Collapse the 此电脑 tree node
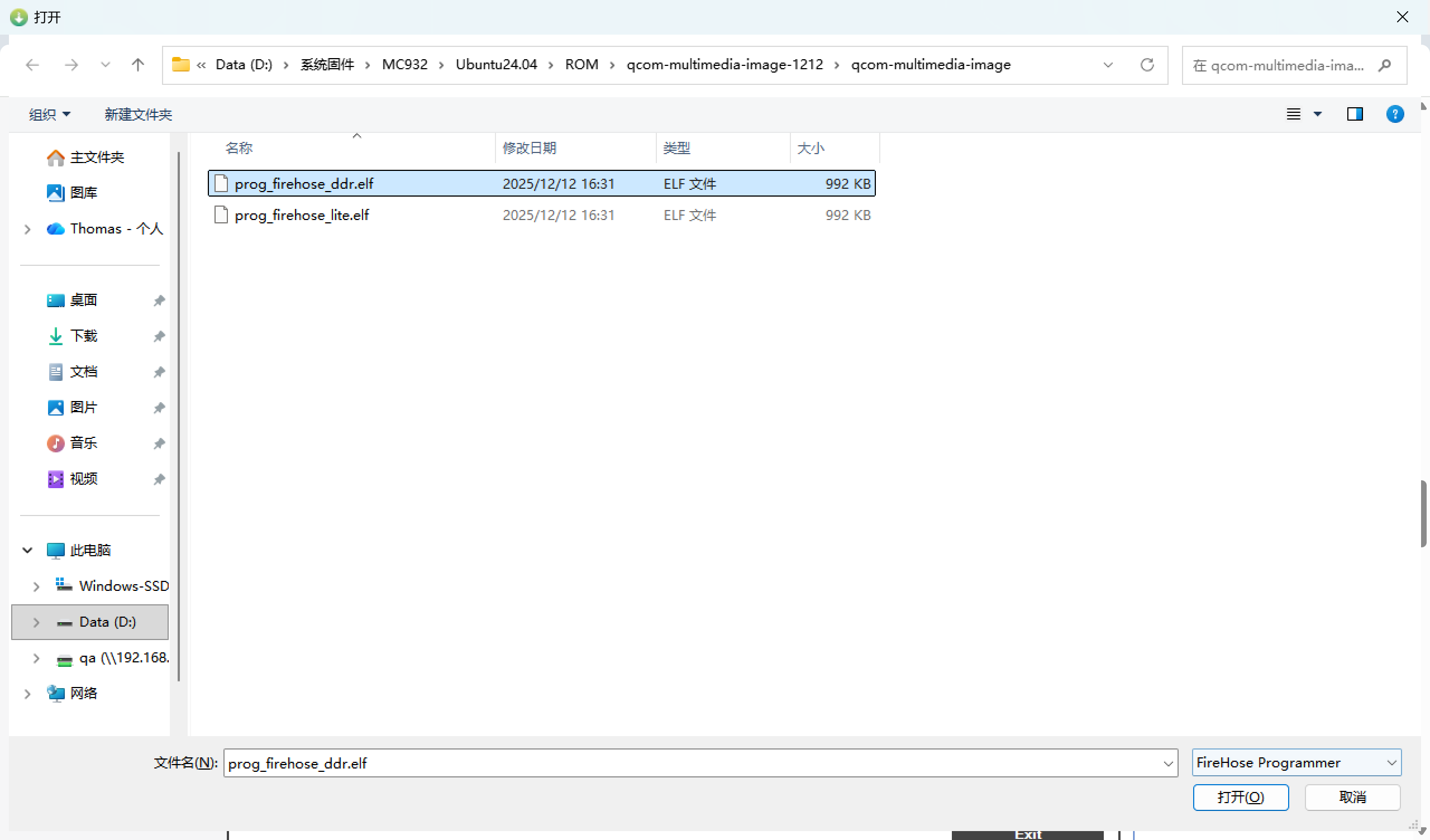The height and width of the screenshot is (840, 1430). click(27, 550)
